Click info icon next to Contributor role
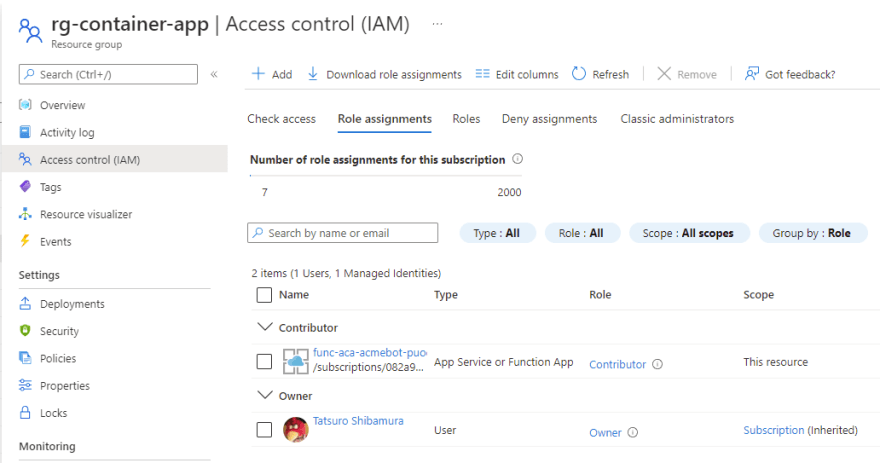The height and width of the screenshot is (463, 880). [657, 364]
